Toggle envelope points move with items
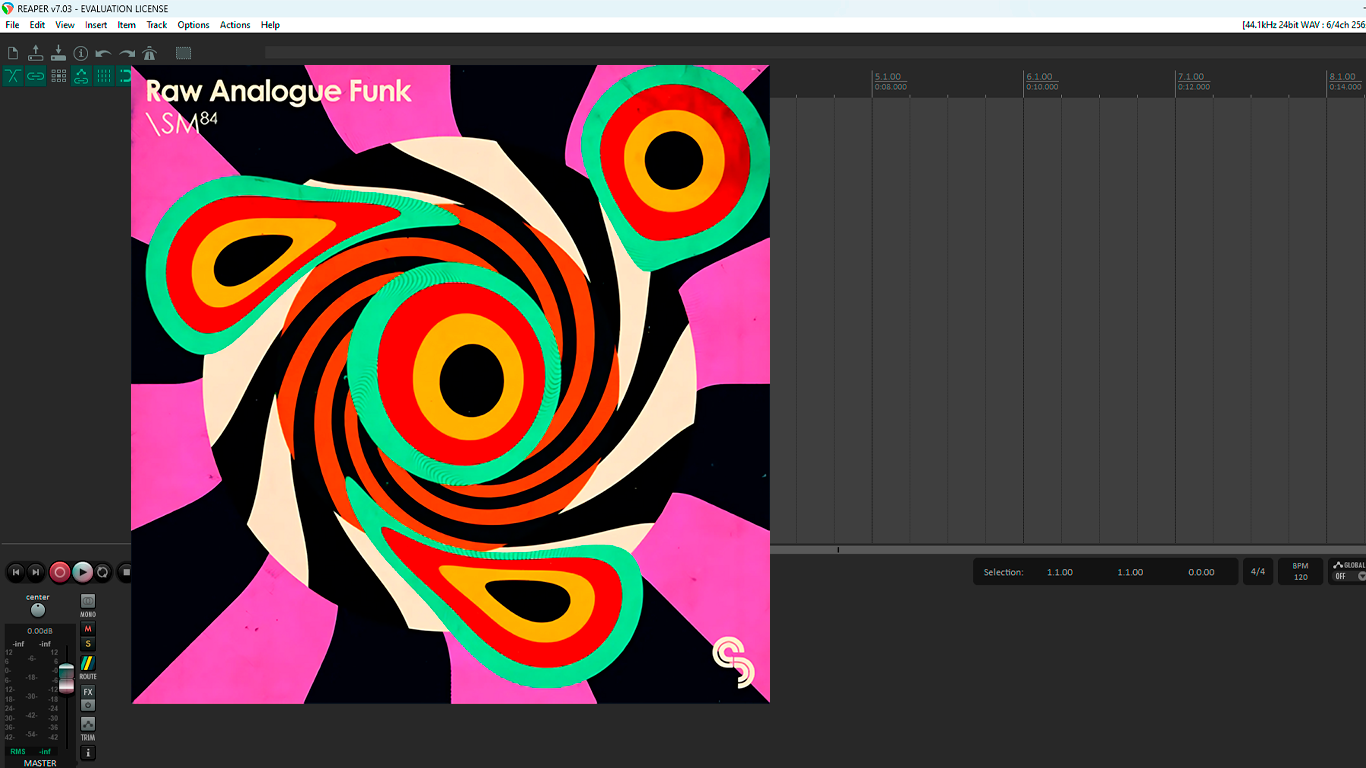The image size is (1366, 768). tap(81, 76)
